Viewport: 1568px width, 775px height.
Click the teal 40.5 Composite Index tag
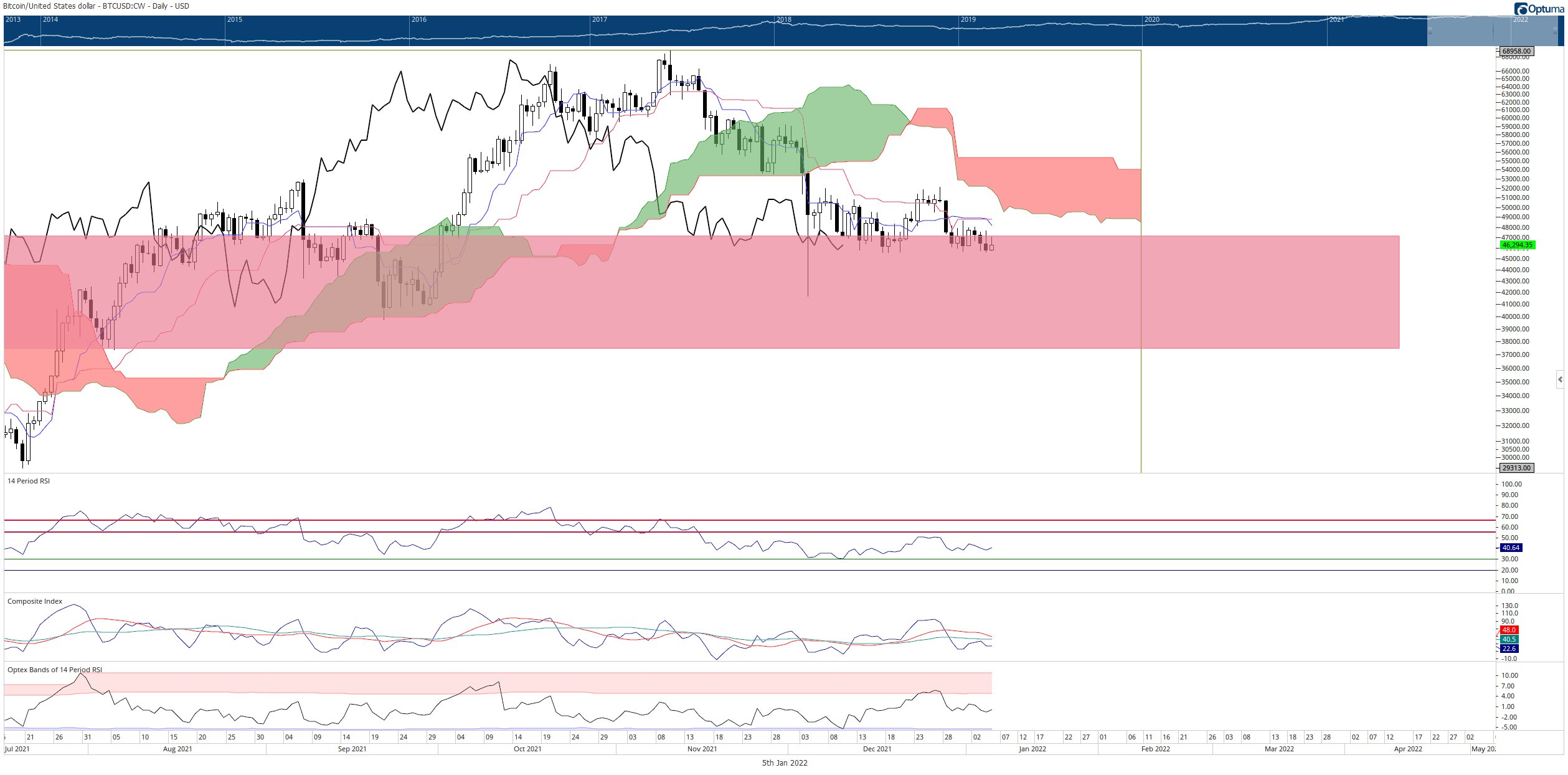pyautogui.click(x=1509, y=639)
